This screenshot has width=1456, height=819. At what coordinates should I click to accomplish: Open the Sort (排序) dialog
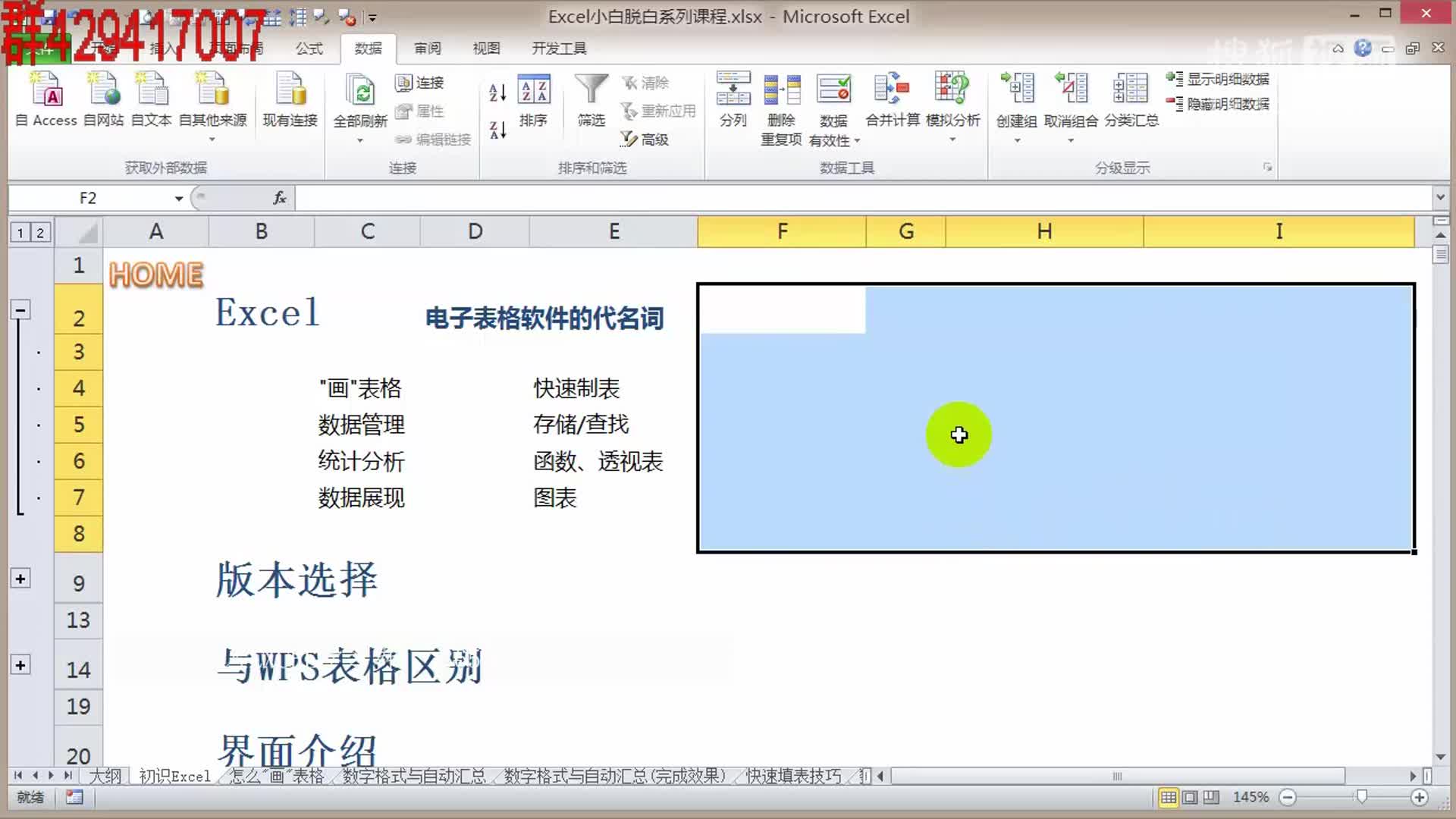533,99
